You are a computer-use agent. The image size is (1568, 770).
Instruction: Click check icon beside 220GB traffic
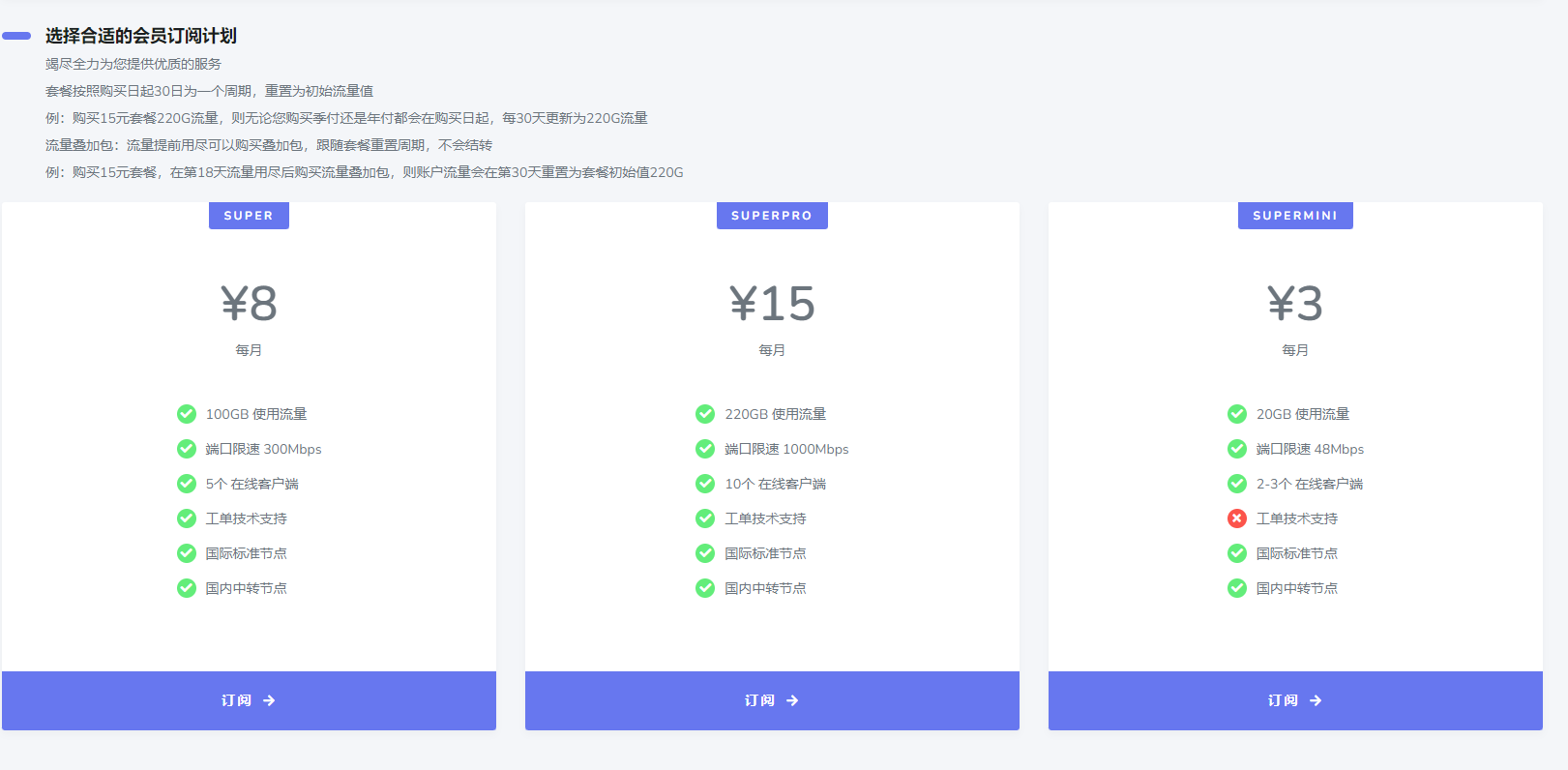[x=705, y=414]
